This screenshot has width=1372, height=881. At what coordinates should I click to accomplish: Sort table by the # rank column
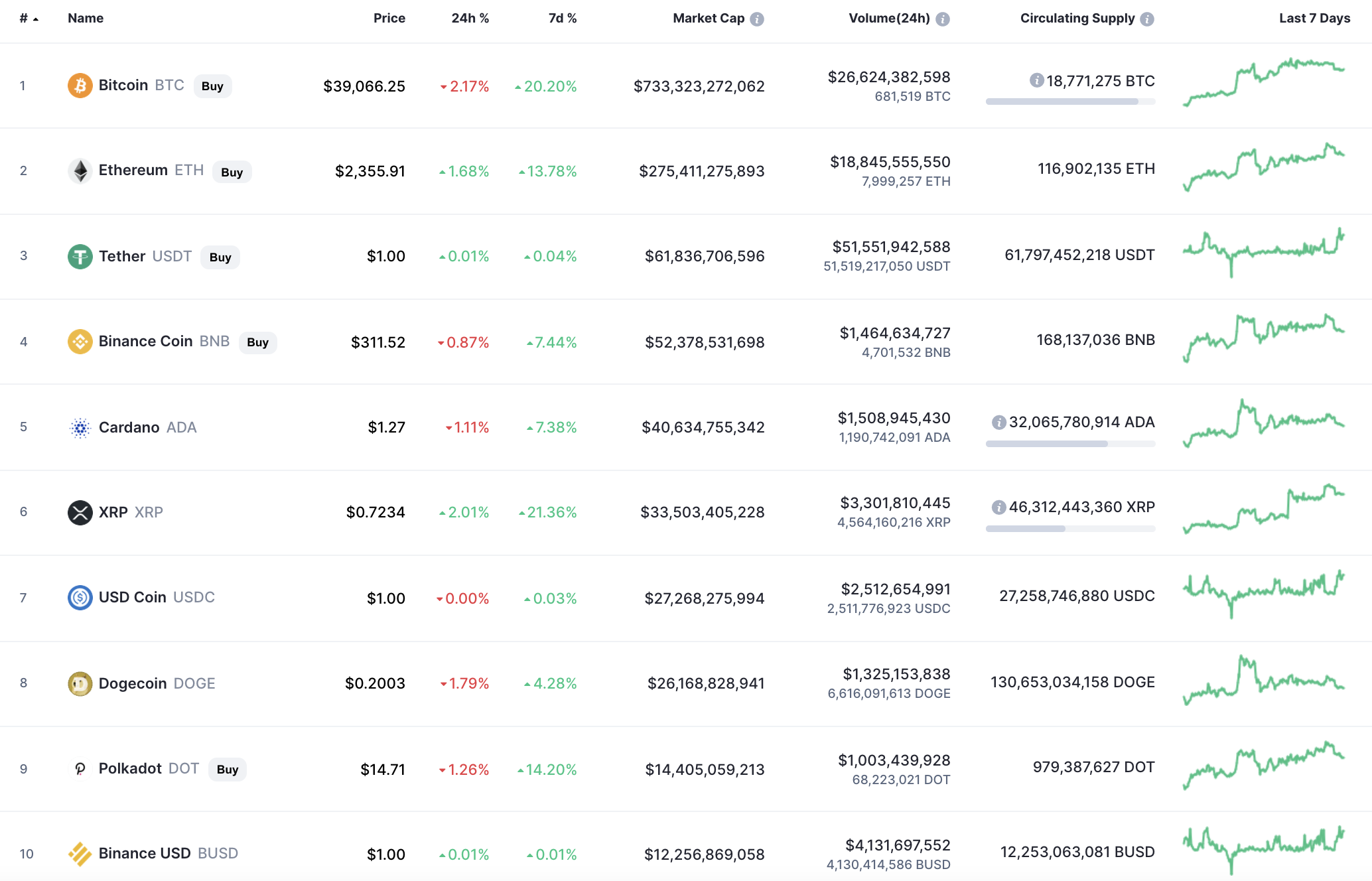pos(29,19)
